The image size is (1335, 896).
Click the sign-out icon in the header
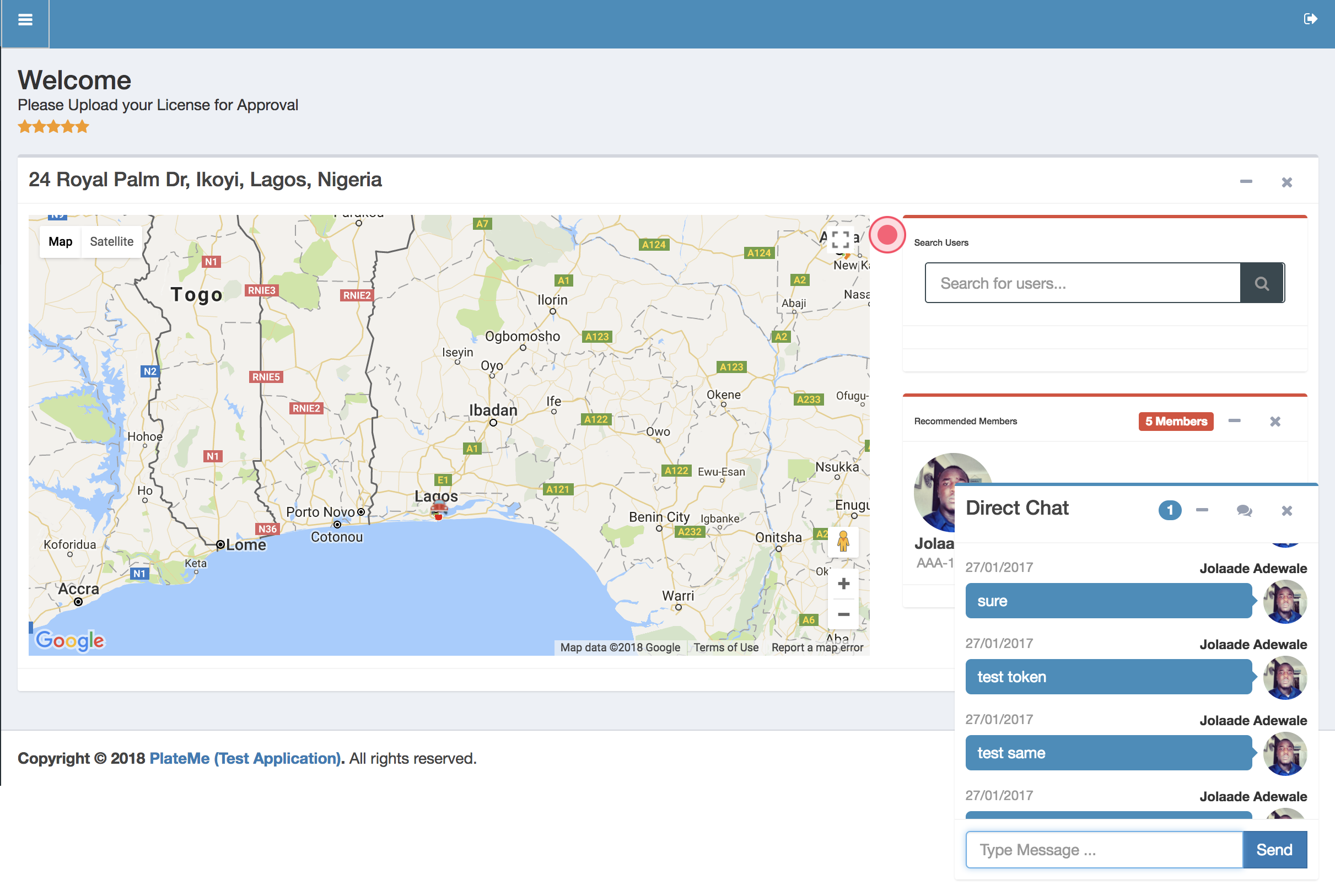pos(1310,19)
